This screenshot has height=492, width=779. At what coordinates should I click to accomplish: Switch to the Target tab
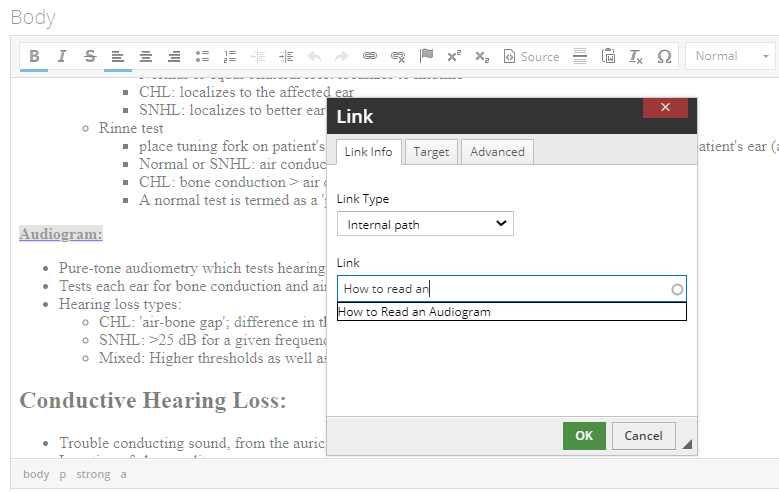click(431, 152)
